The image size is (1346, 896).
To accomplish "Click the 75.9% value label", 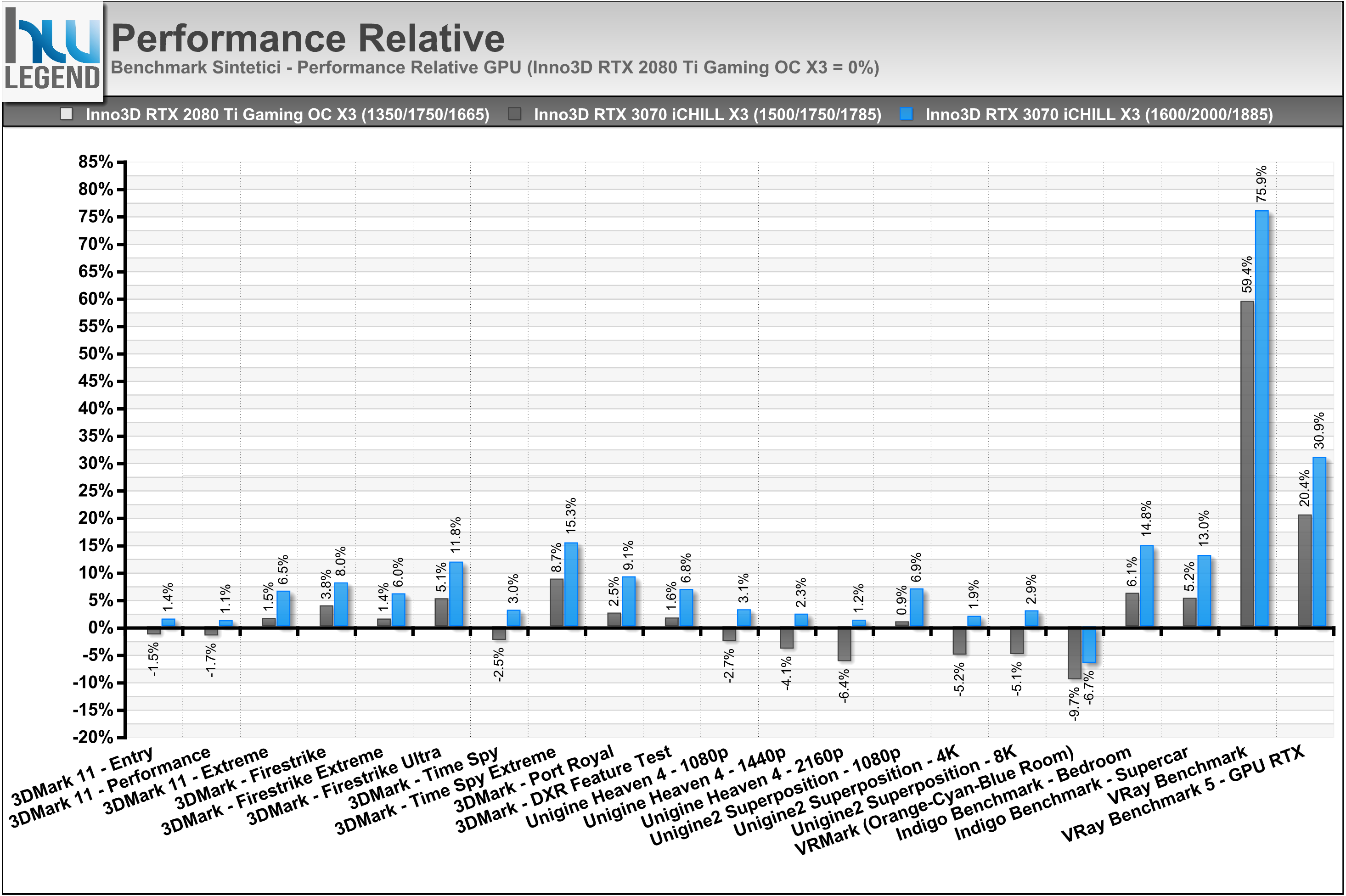I will pyautogui.click(x=1262, y=184).
